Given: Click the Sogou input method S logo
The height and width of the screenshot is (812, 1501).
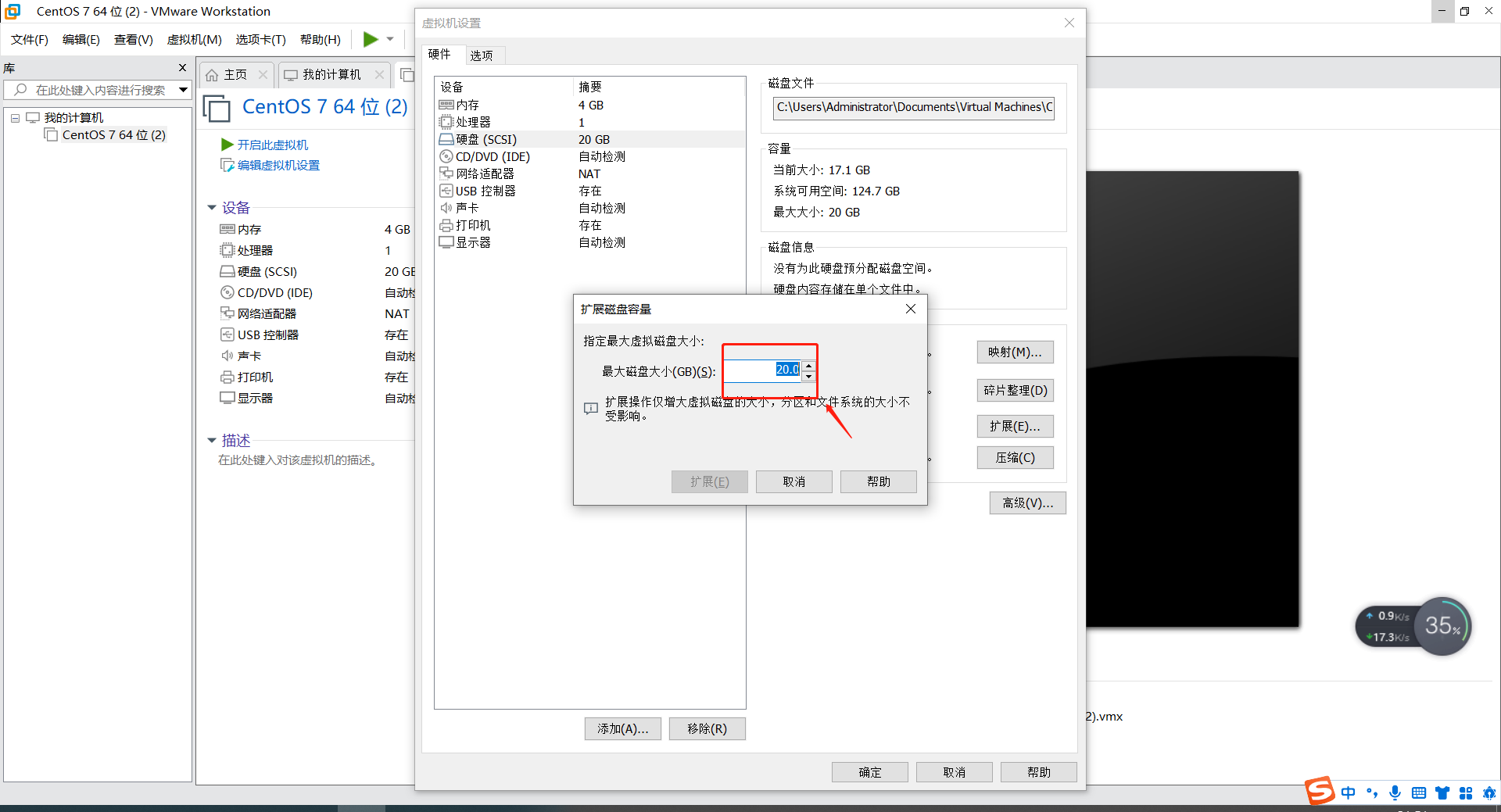Looking at the screenshot, I should tap(1320, 790).
